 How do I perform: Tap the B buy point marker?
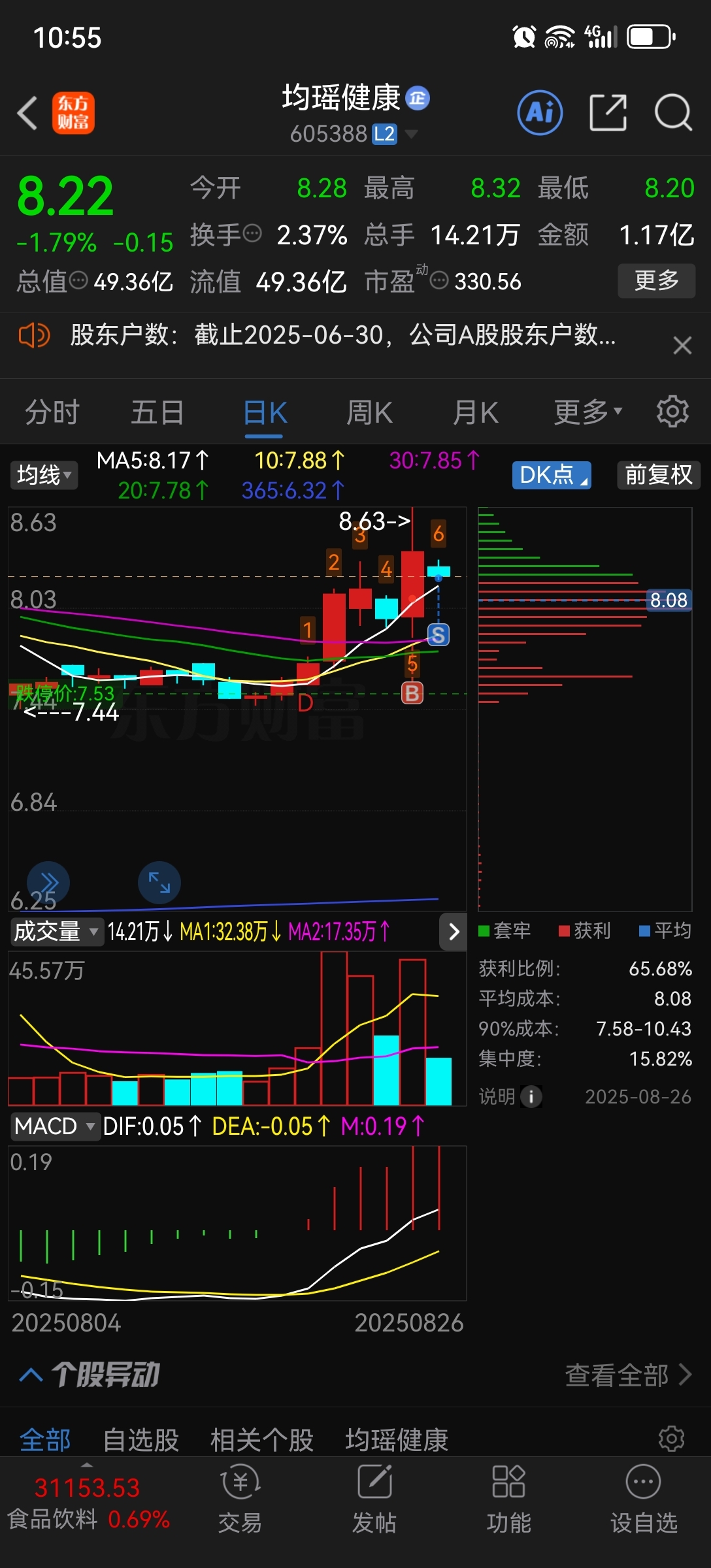pos(412,693)
